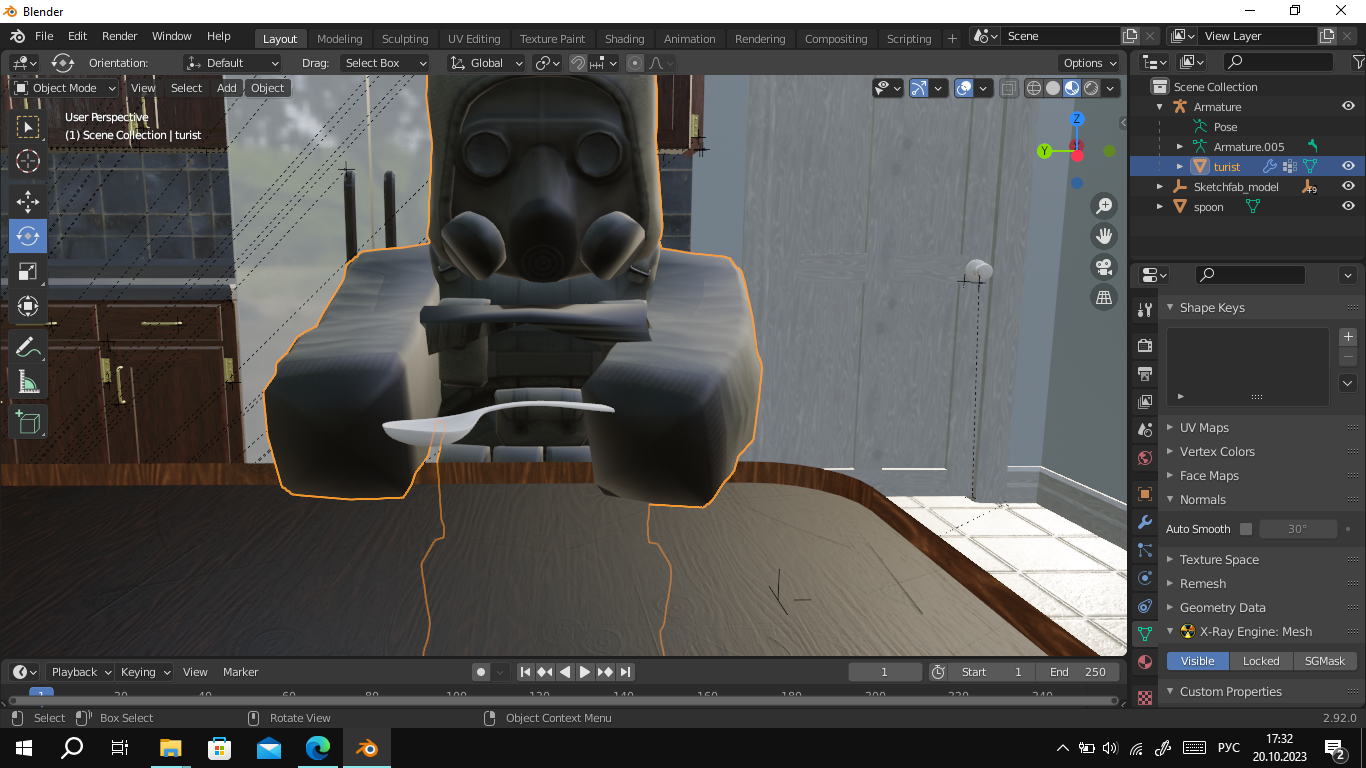Select the Scale tool
This screenshot has height=768, width=1366.
(x=28, y=271)
